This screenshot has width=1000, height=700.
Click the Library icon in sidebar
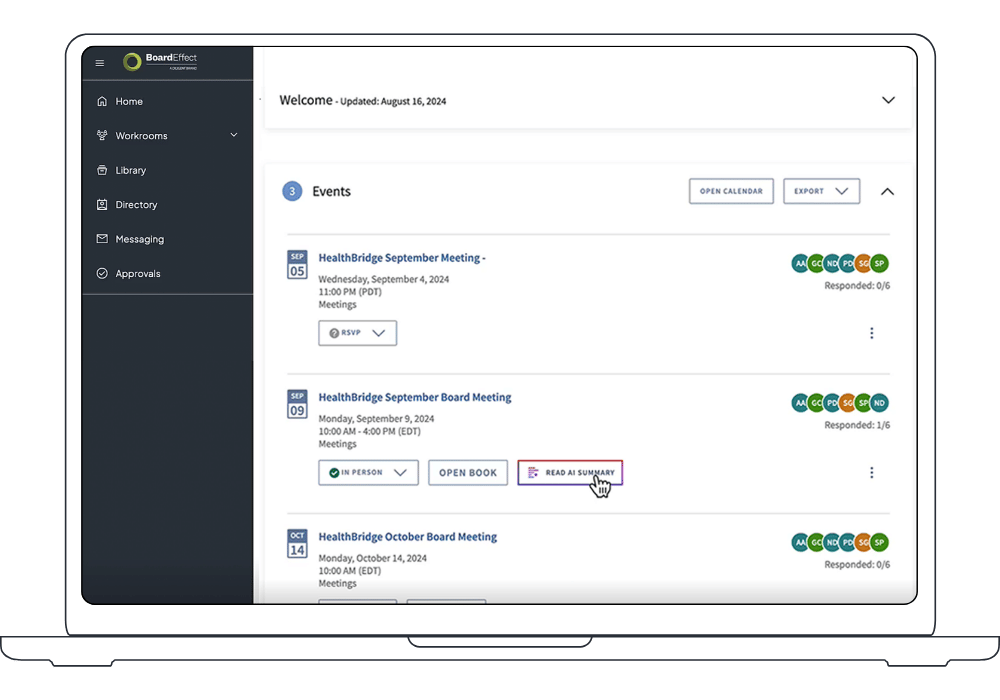point(102,170)
